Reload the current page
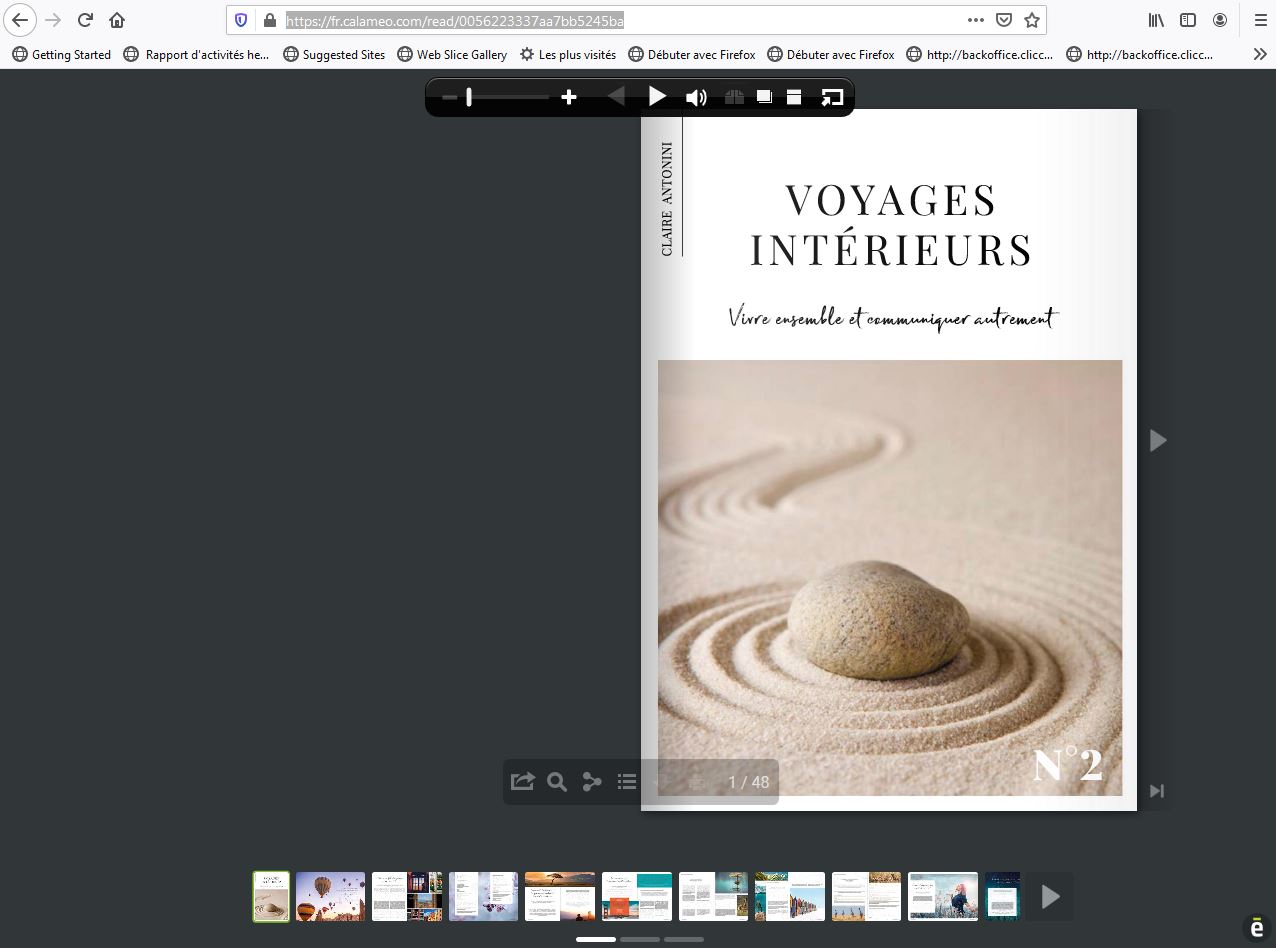The height and width of the screenshot is (948, 1276). (86, 20)
